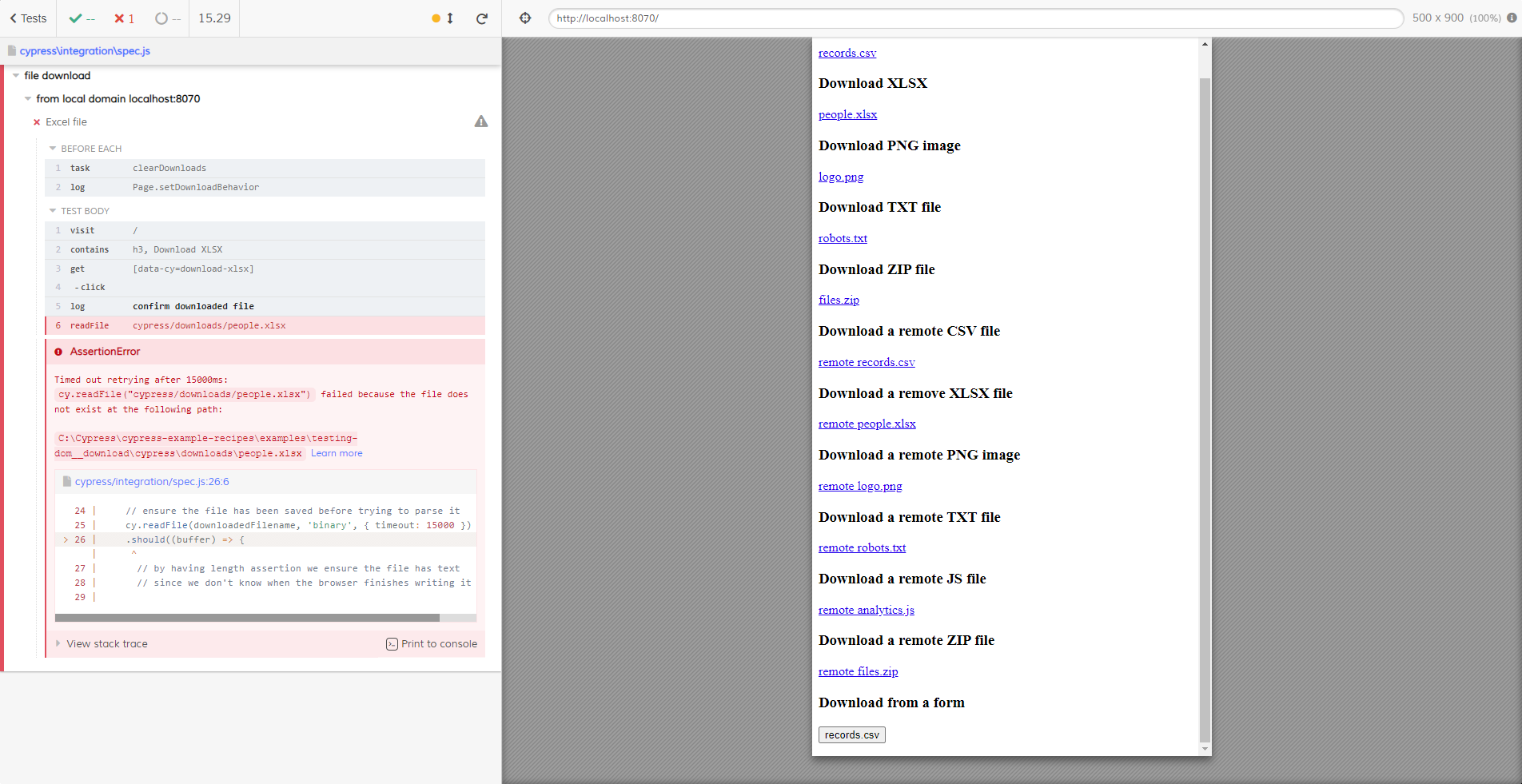Click the passed tests checkmark counter
This screenshot has width=1522, height=784.
[82, 18]
